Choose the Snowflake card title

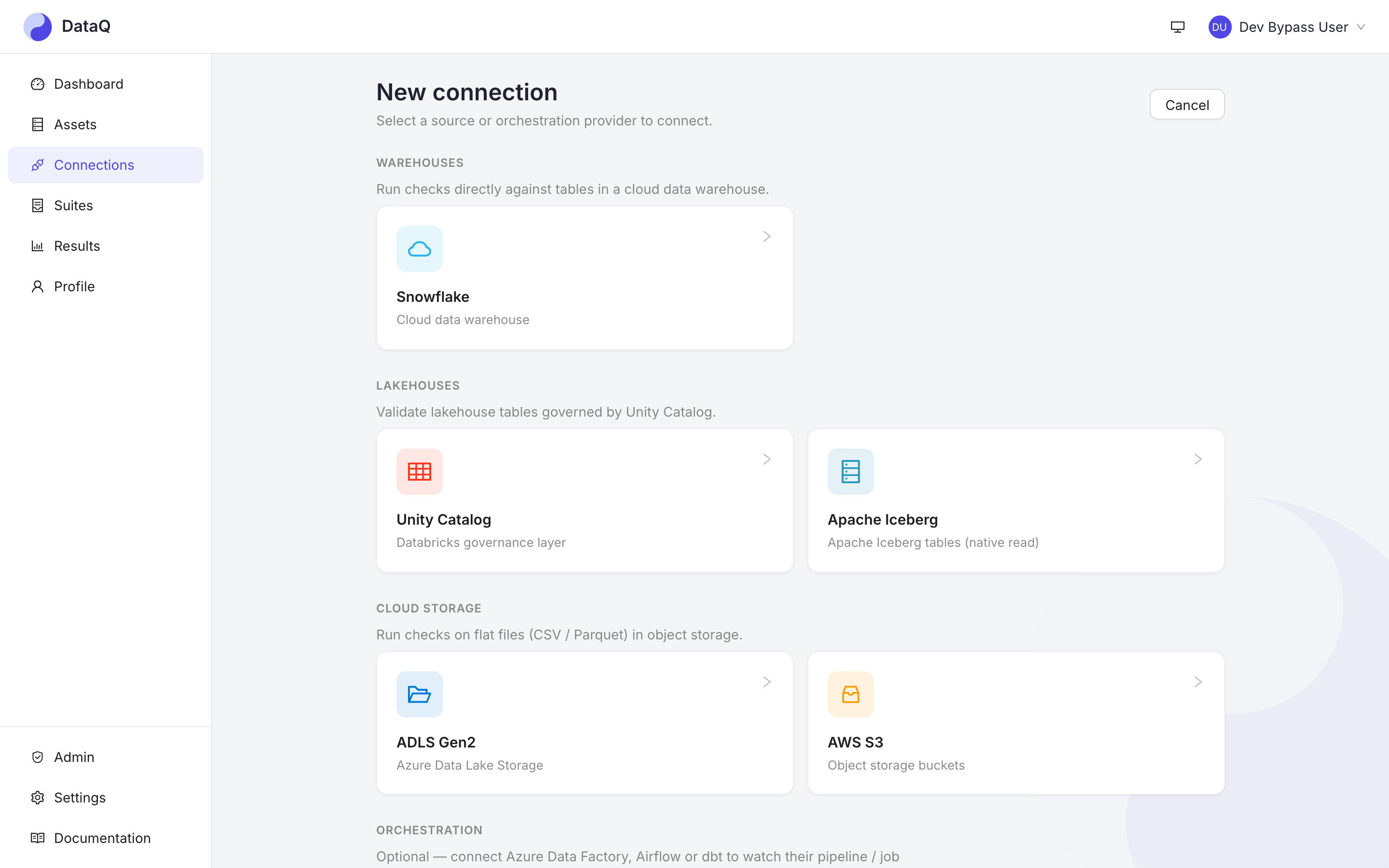(433, 297)
